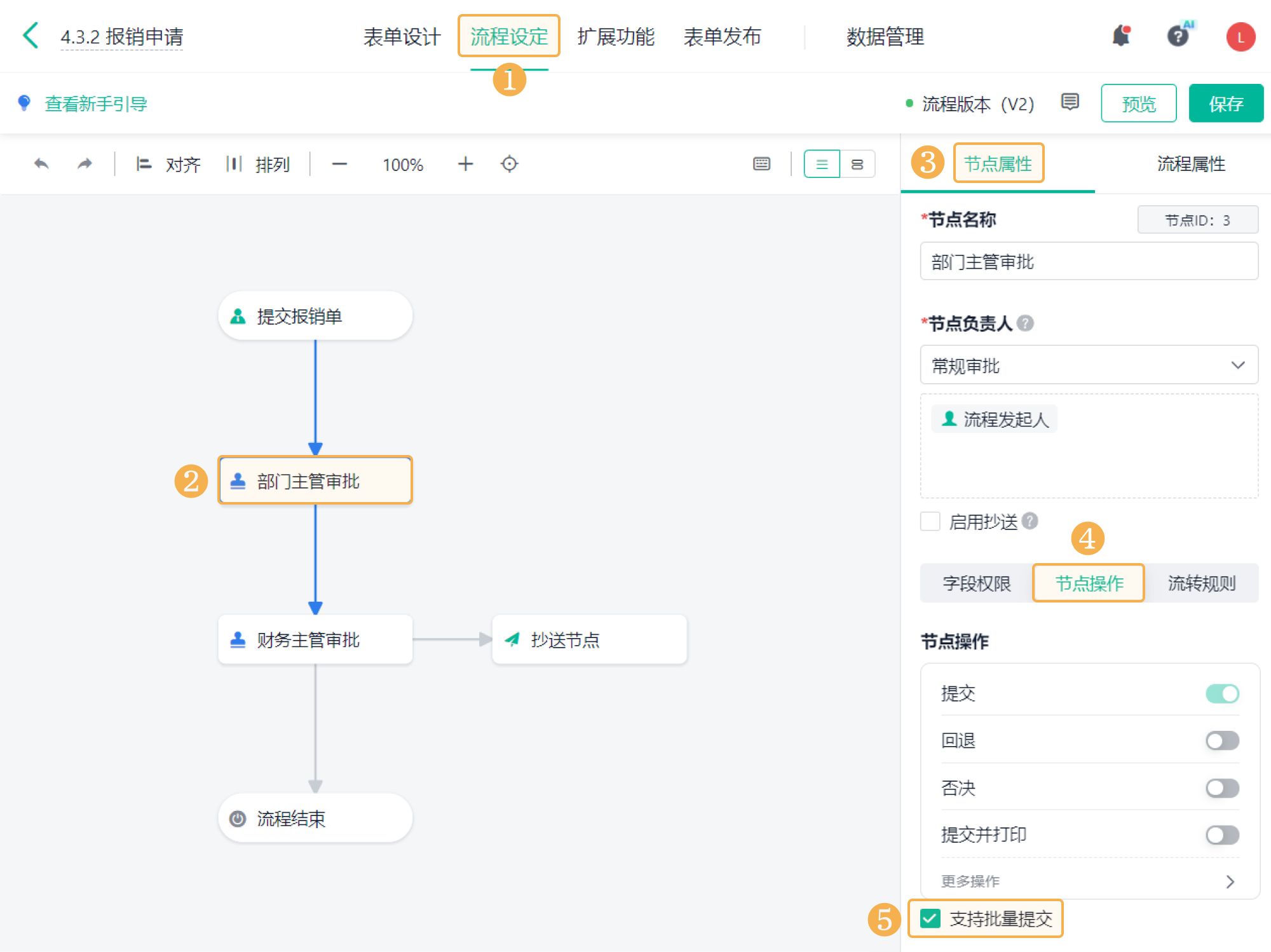
Task: Click 查看新手引导 link
Action: pos(95,104)
